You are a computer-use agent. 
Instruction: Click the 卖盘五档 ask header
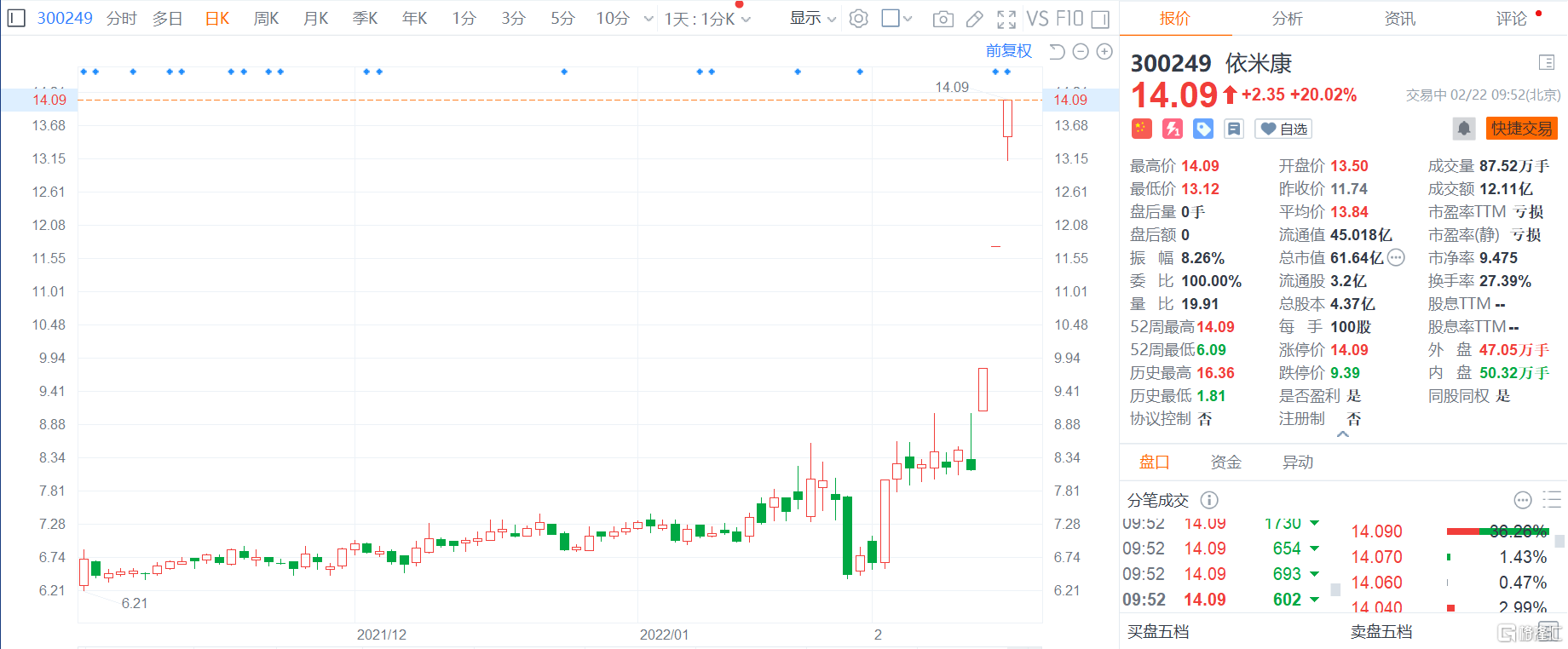[1381, 631]
